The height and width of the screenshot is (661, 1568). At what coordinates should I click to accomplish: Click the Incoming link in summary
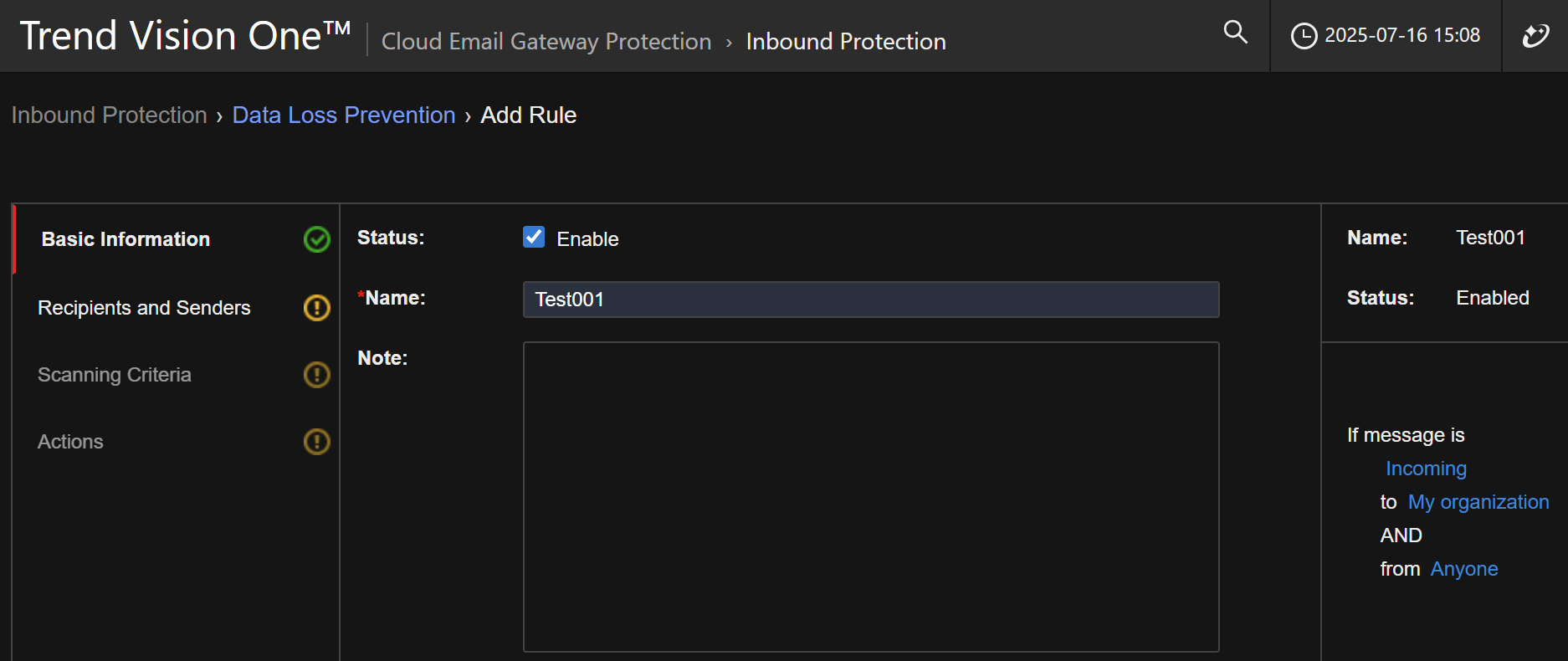(1426, 469)
